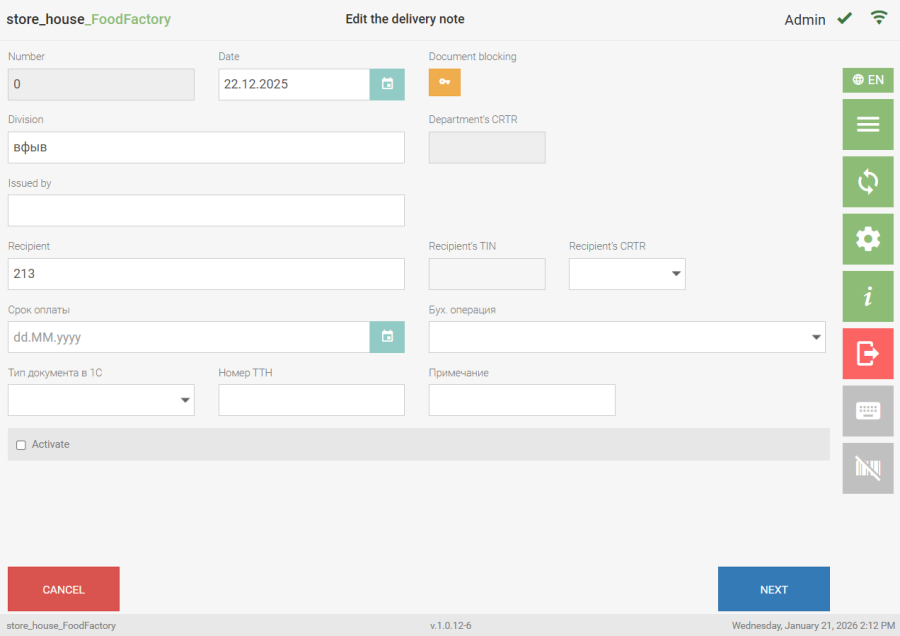Image resolution: width=900 pixels, height=636 pixels.
Task: Enable the Activate checkbox
Action: click(21, 445)
